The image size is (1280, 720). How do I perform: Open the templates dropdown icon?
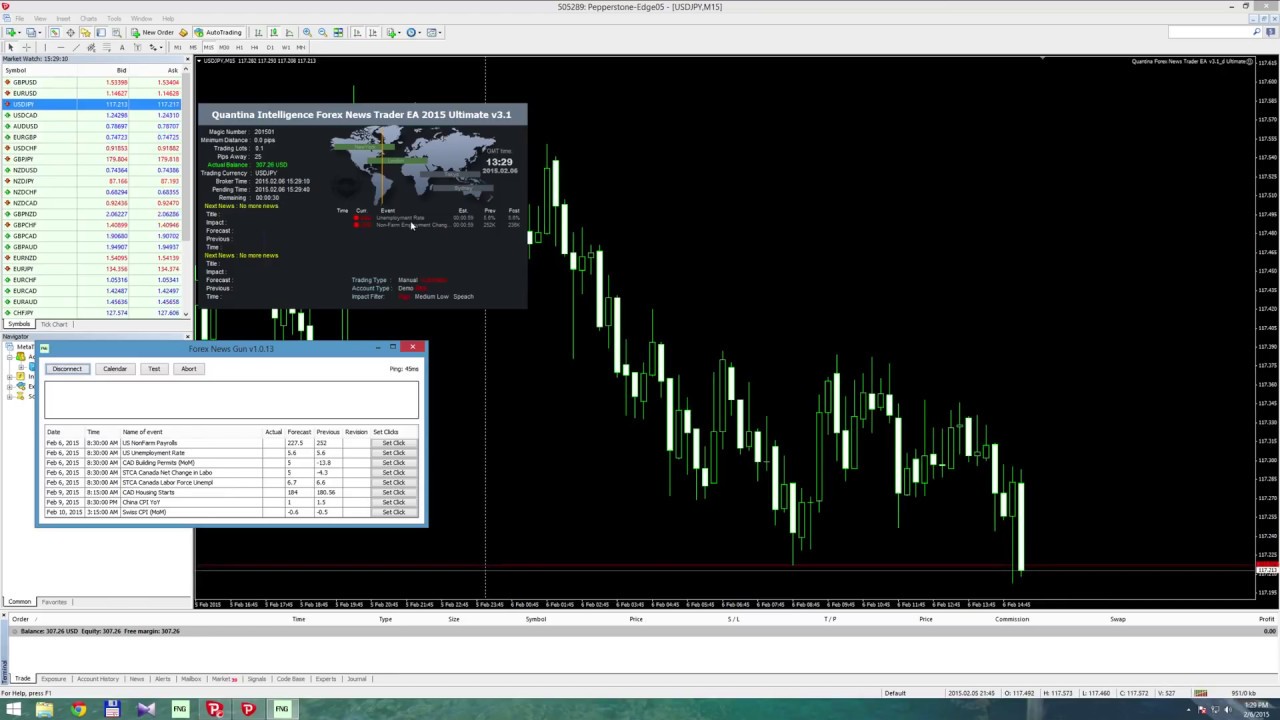434,33
